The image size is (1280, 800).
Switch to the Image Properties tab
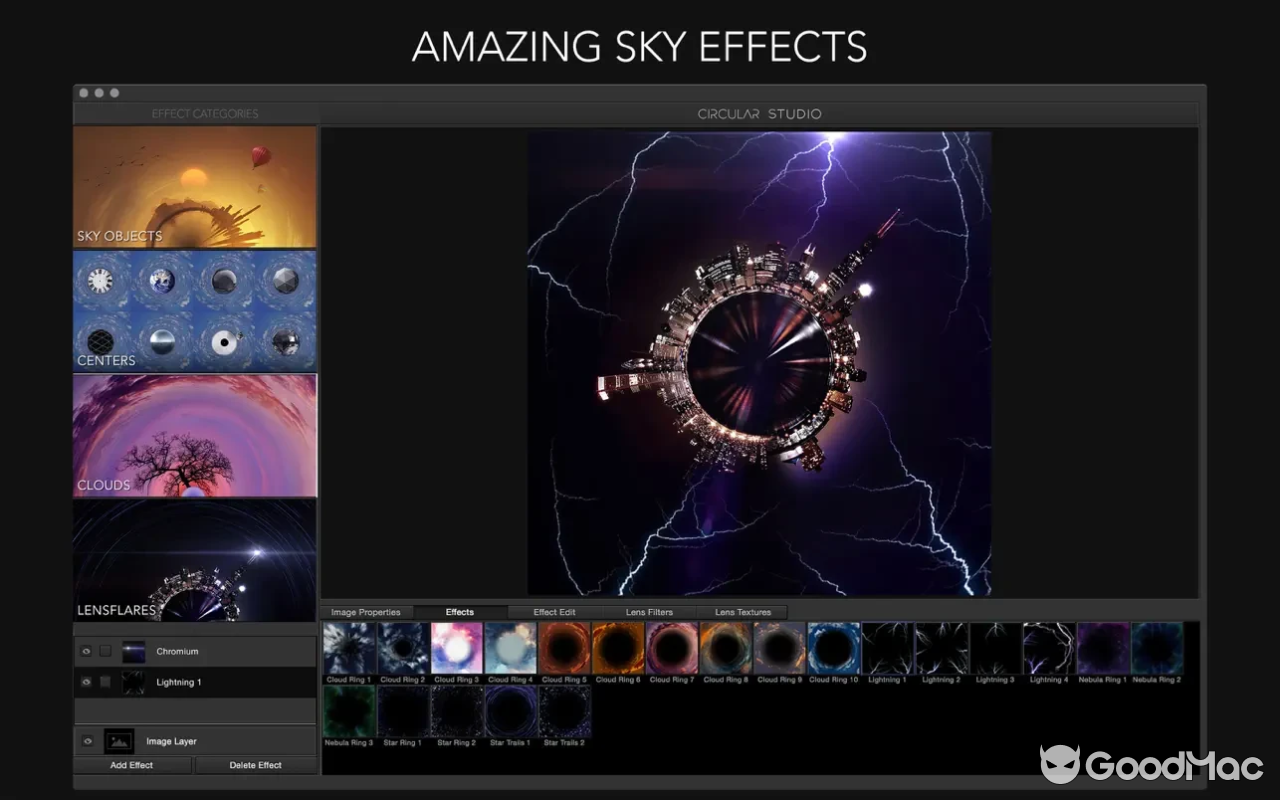tap(366, 612)
